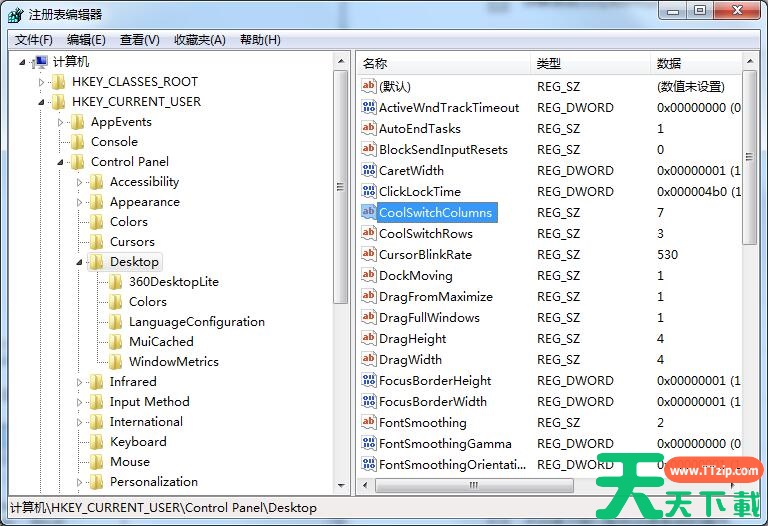Image resolution: width=768 pixels, height=526 pixels.
Task: Collapse the Desktop node arrow
Action: (x=79, y=262)
